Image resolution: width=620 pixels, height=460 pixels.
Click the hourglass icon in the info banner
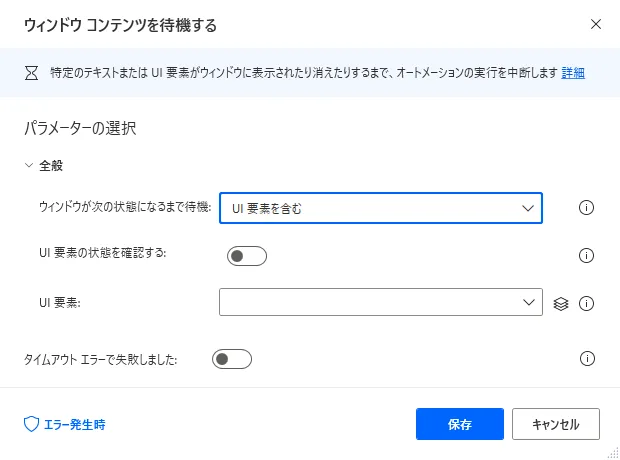[29, 73]
